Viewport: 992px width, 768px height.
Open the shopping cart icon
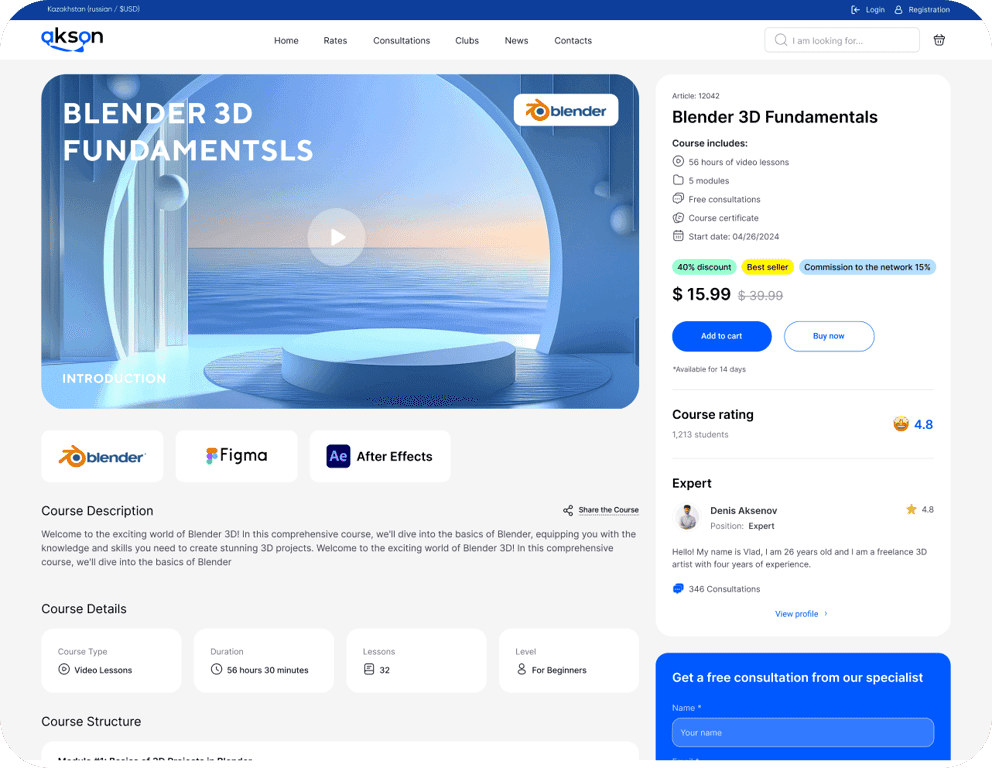tap(939, 40)
